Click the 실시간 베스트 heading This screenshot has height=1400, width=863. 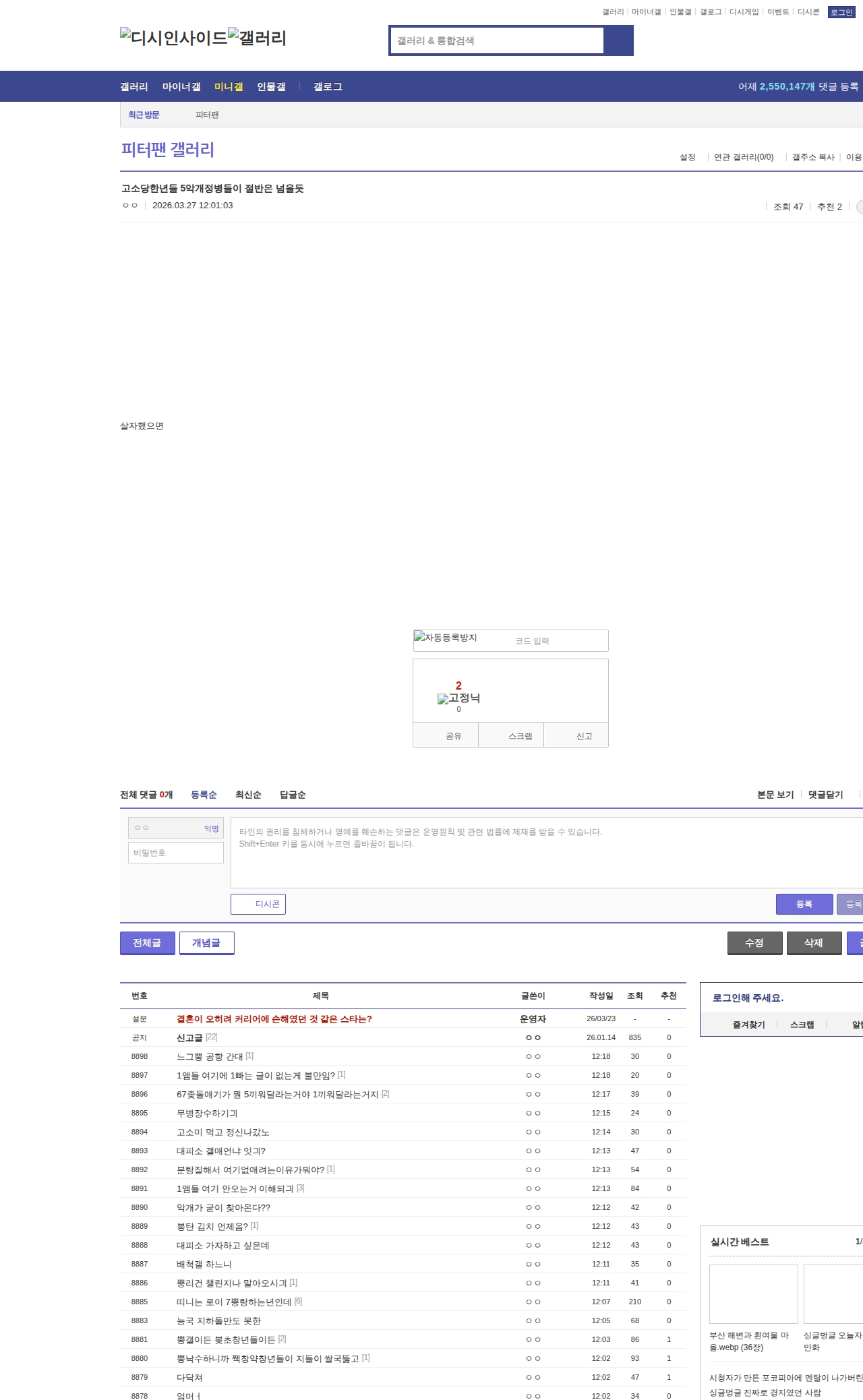pos(740,1242)
